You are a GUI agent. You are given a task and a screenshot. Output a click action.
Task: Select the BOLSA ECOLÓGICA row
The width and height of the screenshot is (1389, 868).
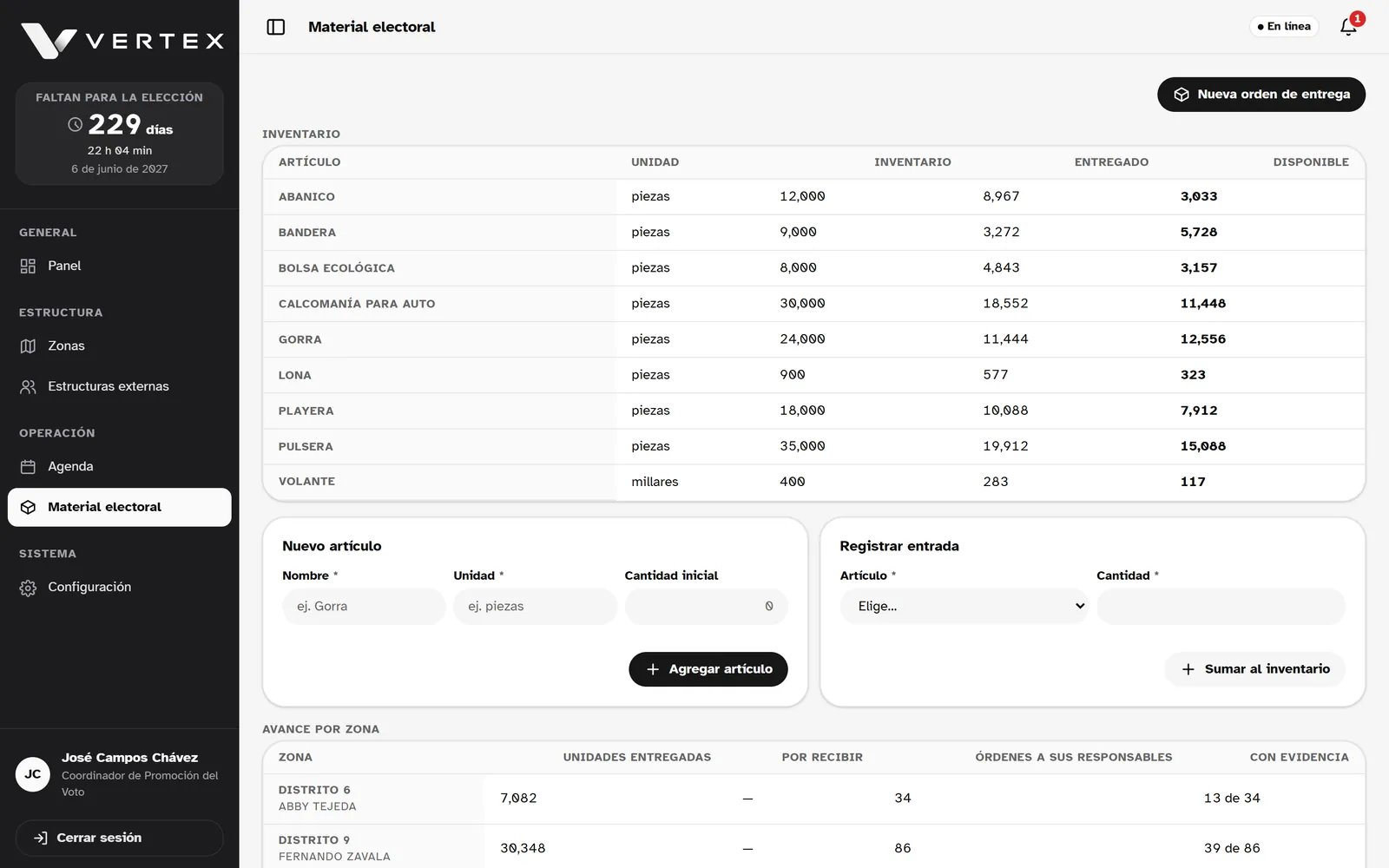click(813, 268)
